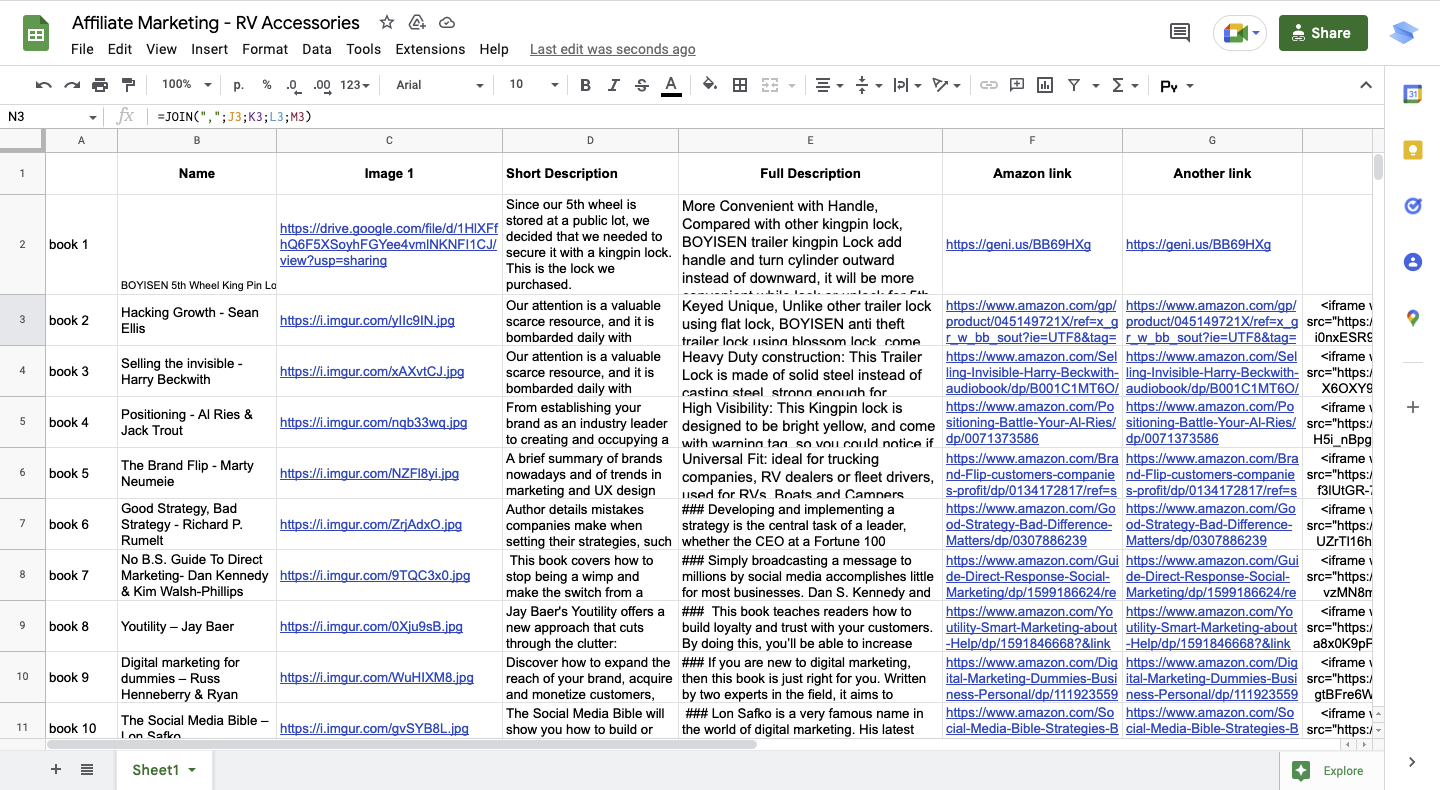Open the text wrapping dropdown
This screenshot has height=790, width=1440.
coord(906,85)
